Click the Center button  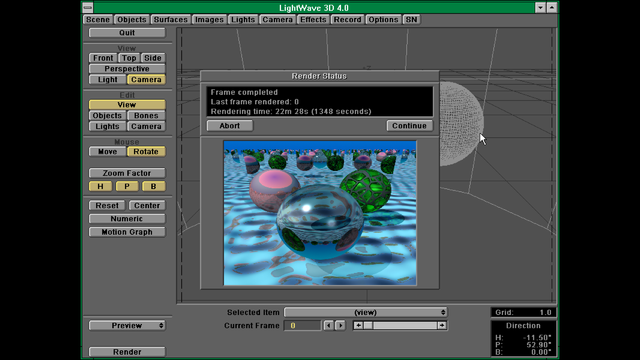147,205
